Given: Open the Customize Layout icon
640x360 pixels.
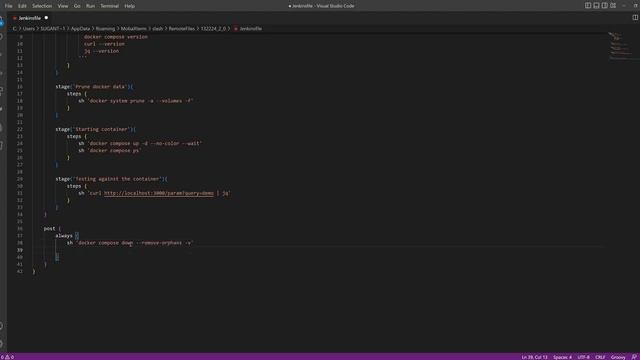Looking at the screenshot, I should tap(613, 6).
